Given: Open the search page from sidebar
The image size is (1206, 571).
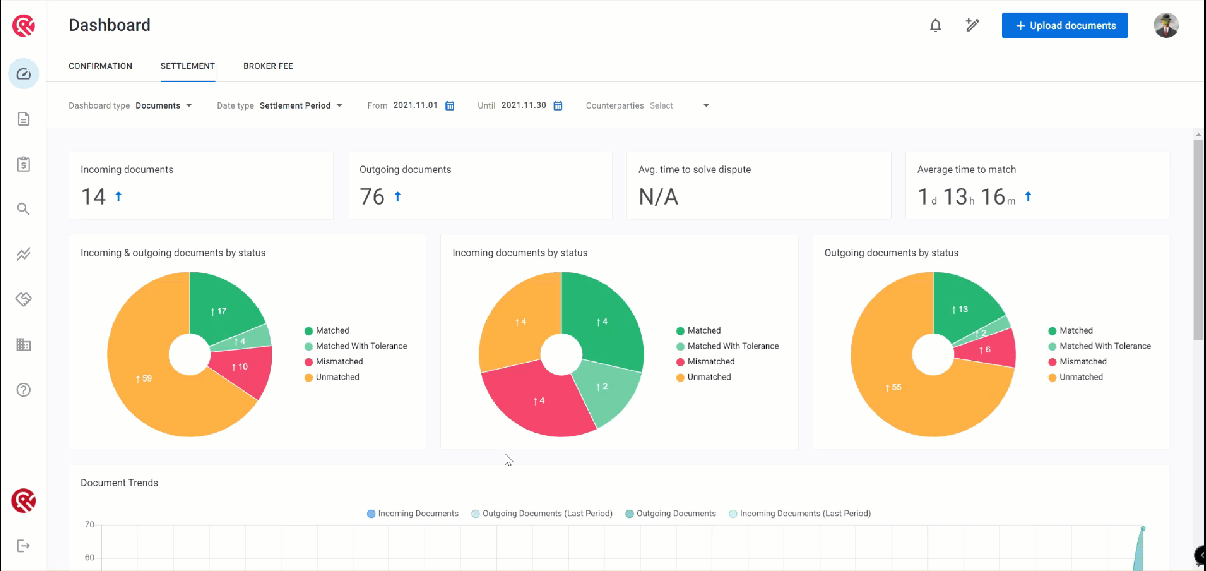Looking at the screenshot, I should click(x=24, y=209).
